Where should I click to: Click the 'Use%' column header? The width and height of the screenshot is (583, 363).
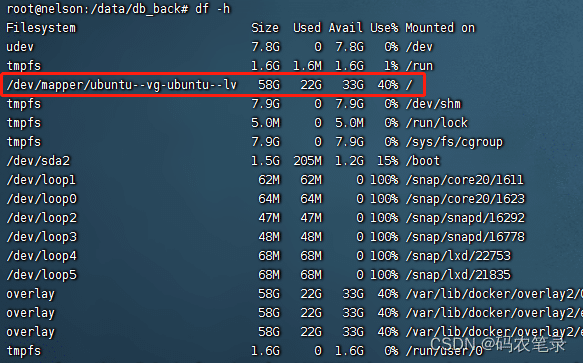384,28
